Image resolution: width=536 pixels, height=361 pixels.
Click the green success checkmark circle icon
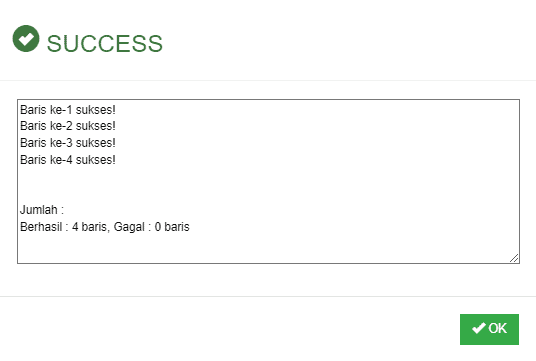[26, 39]
